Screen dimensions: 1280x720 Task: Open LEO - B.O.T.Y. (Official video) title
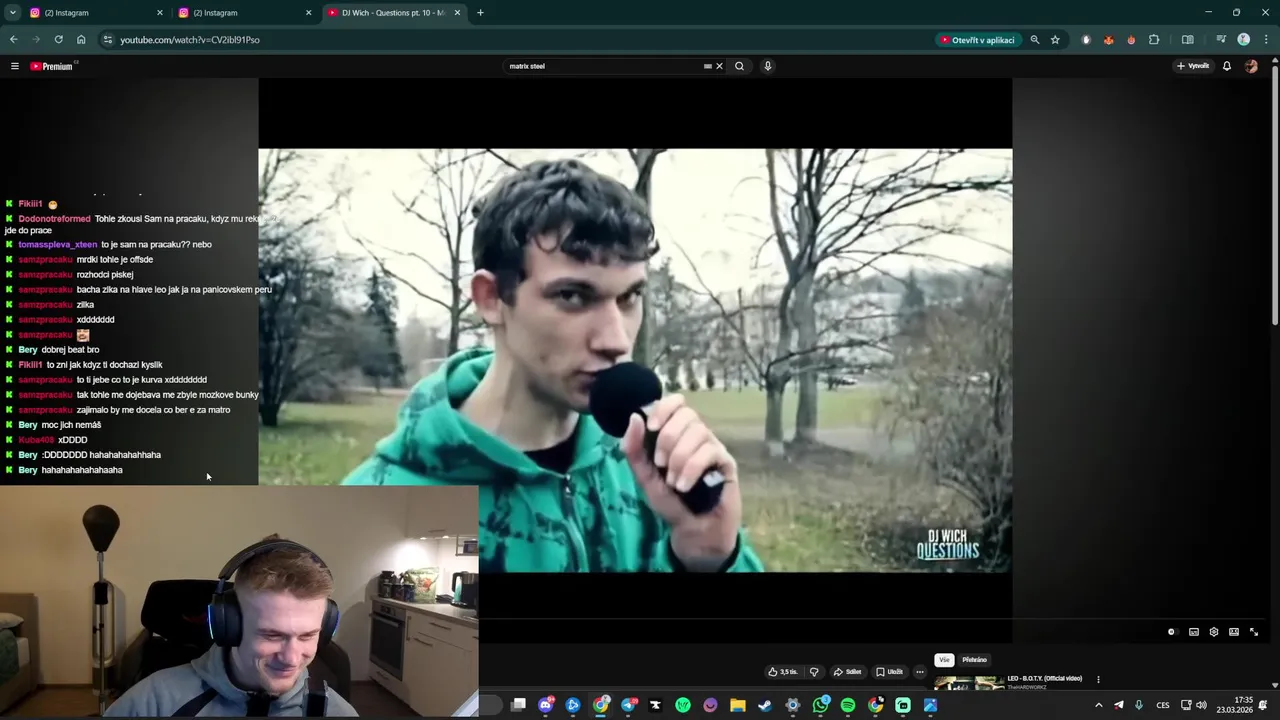[x=1045, y=678]
